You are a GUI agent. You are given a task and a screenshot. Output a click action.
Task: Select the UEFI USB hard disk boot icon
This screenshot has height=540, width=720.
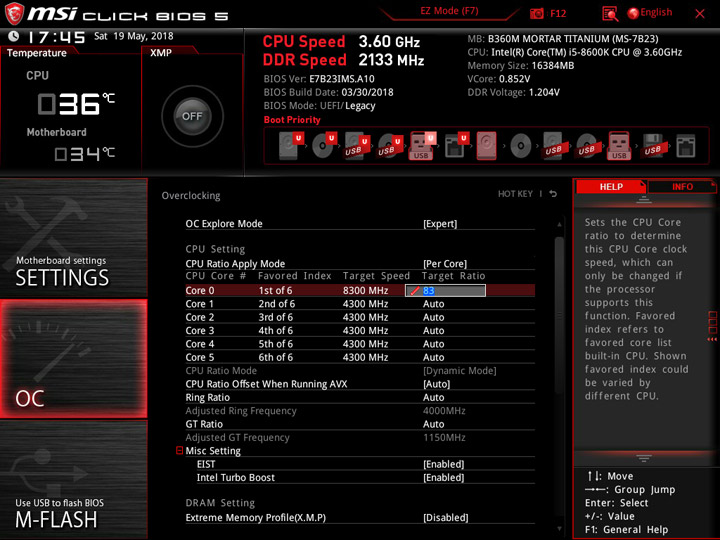point(357,145)
